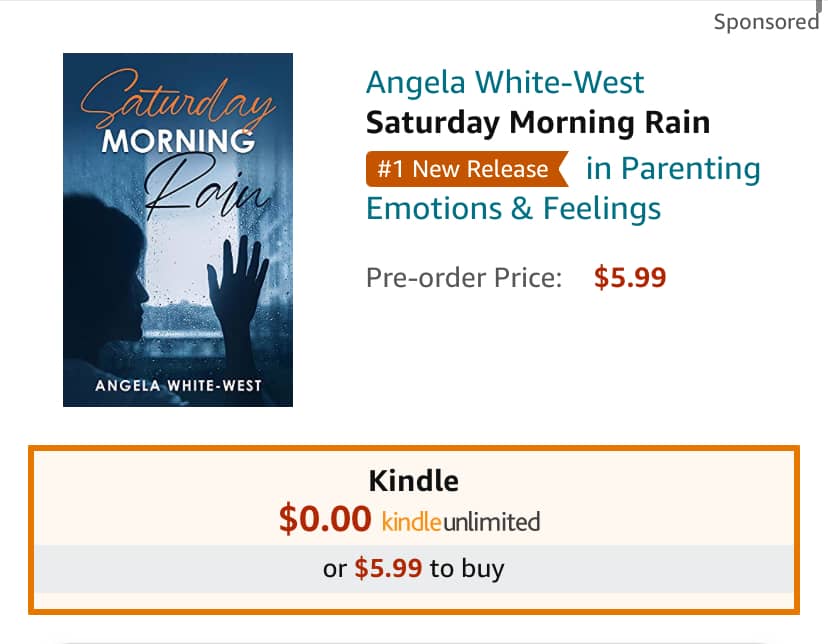Click the red $5.99 pre-order price

630,277
